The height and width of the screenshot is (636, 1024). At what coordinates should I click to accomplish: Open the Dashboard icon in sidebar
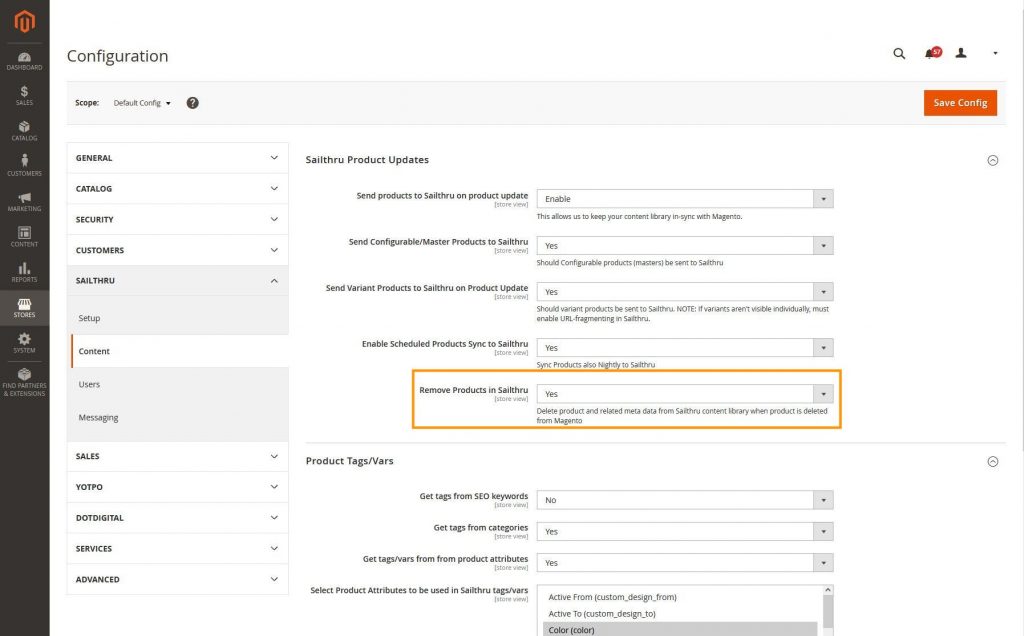[24, 58]
